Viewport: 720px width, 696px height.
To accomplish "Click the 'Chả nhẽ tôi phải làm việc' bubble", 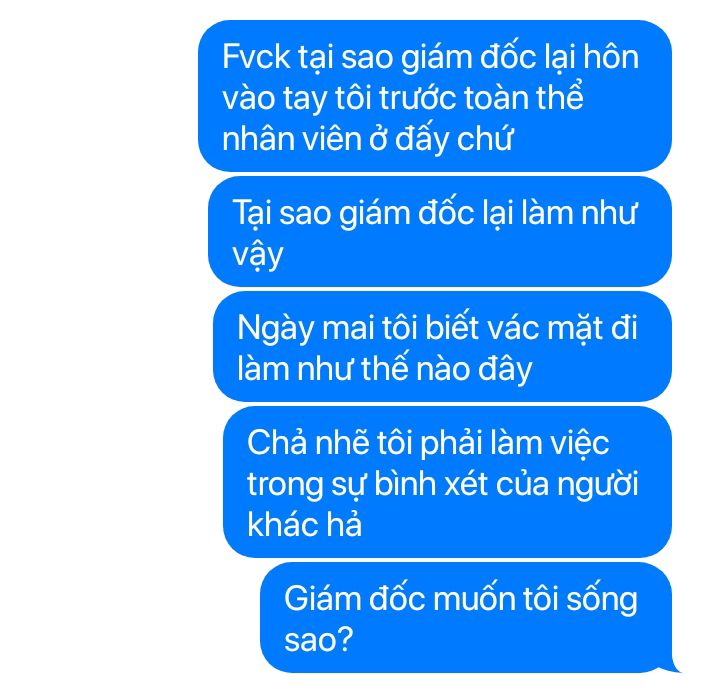I will pyautogui.click(x=447, y=482).
